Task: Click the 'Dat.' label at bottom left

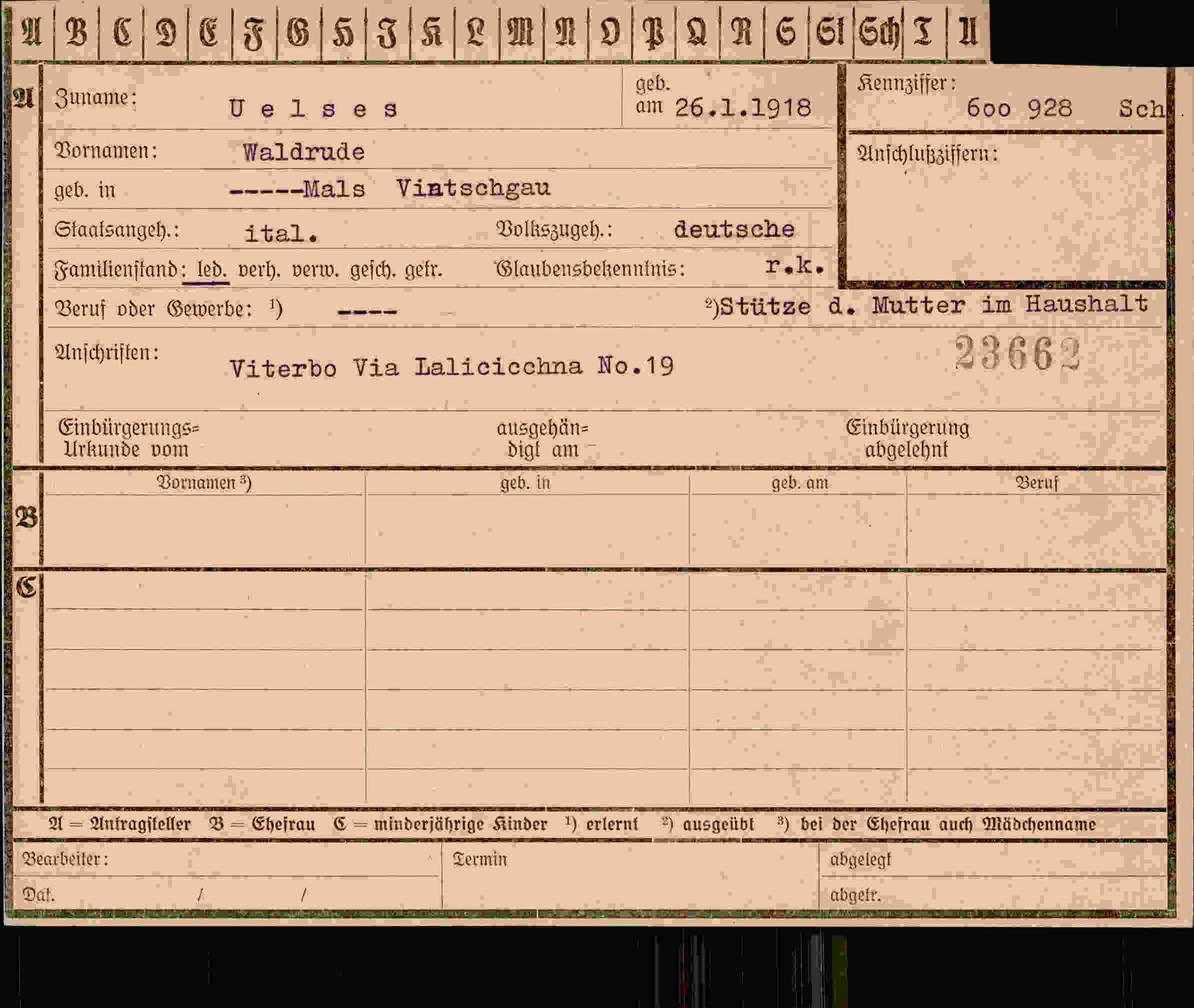Action: [38, 895]
